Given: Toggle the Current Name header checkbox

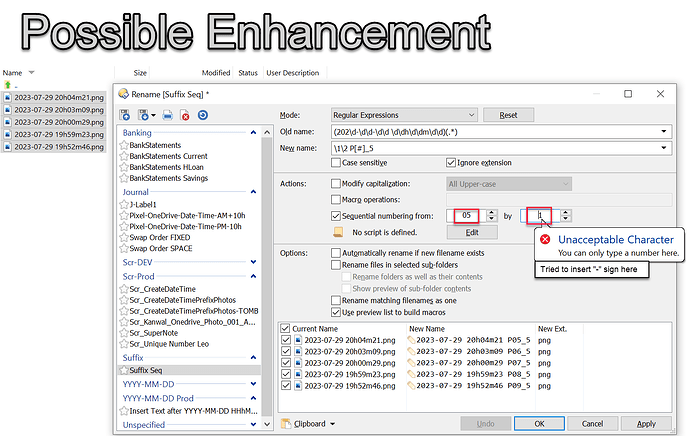Looking at the screenshot, I should [x=285, y=329].
